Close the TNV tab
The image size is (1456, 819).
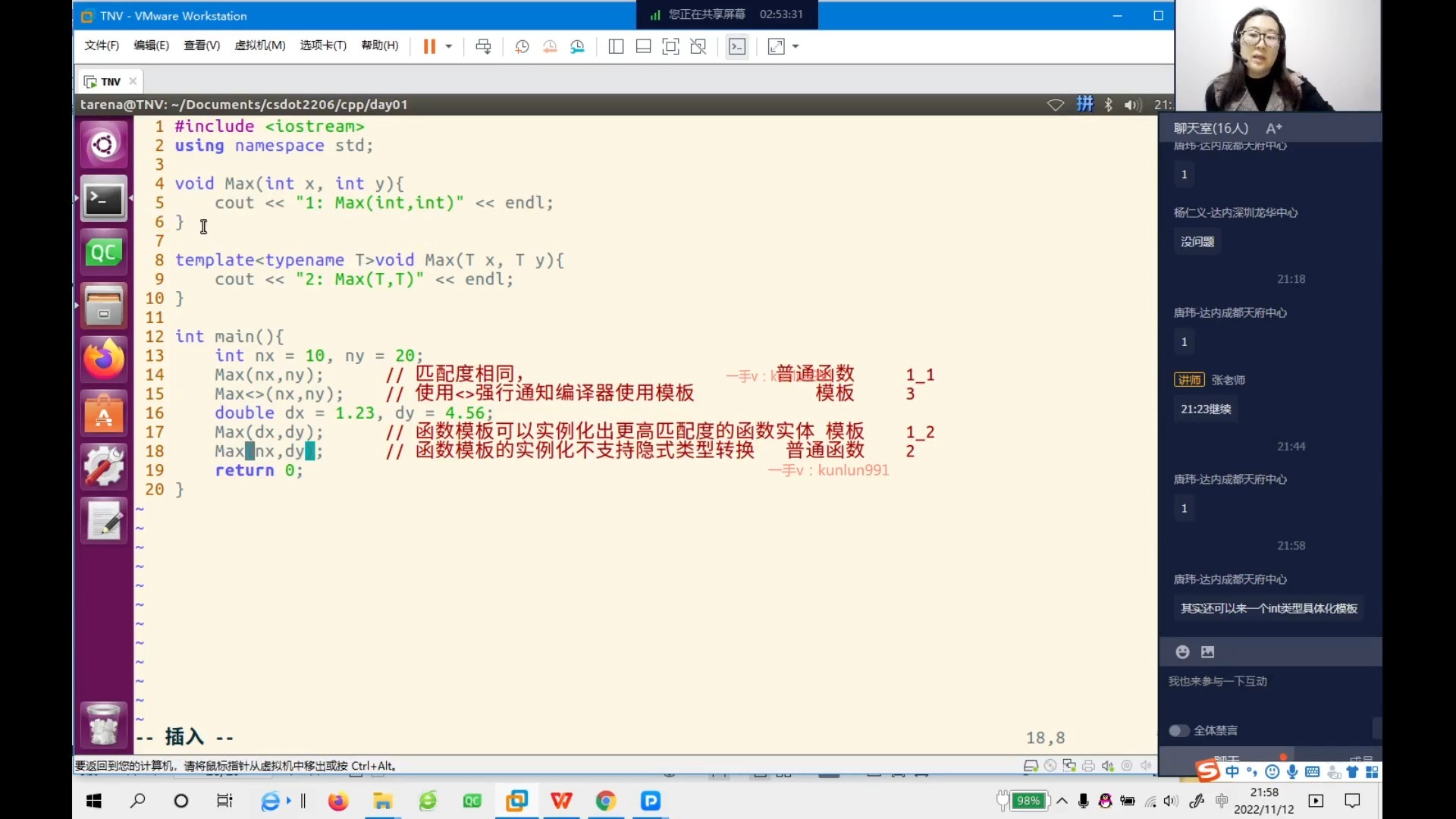point(133,81)
